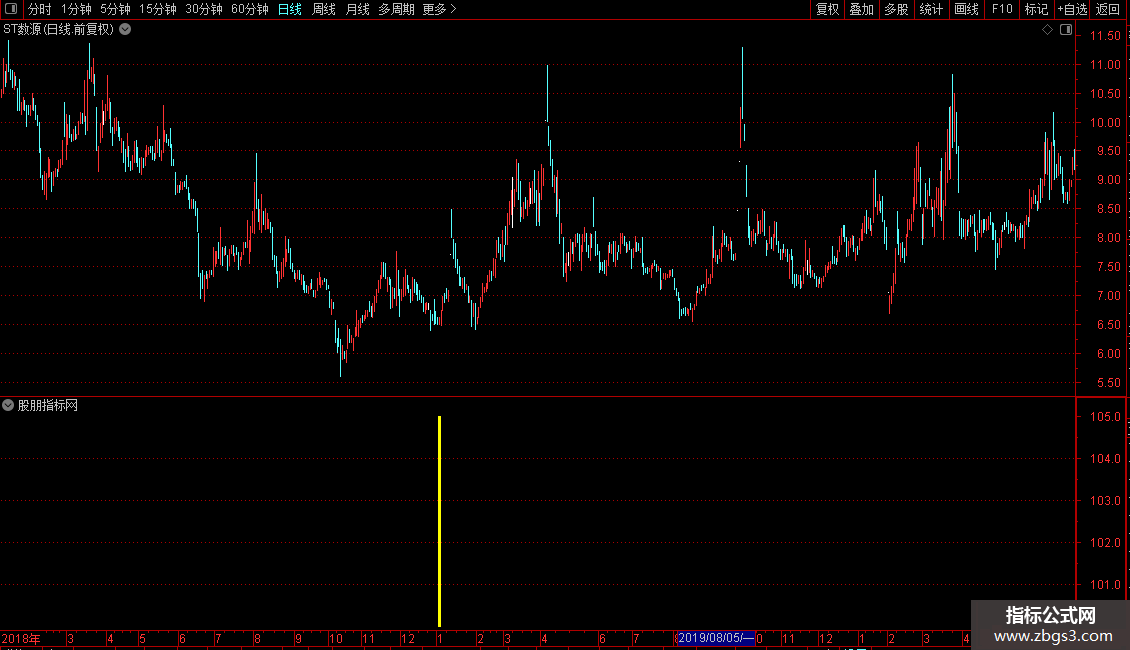The image size is (1130, 650).
Task: Toggle the right info panel icon
Action: click(1066, 30)
